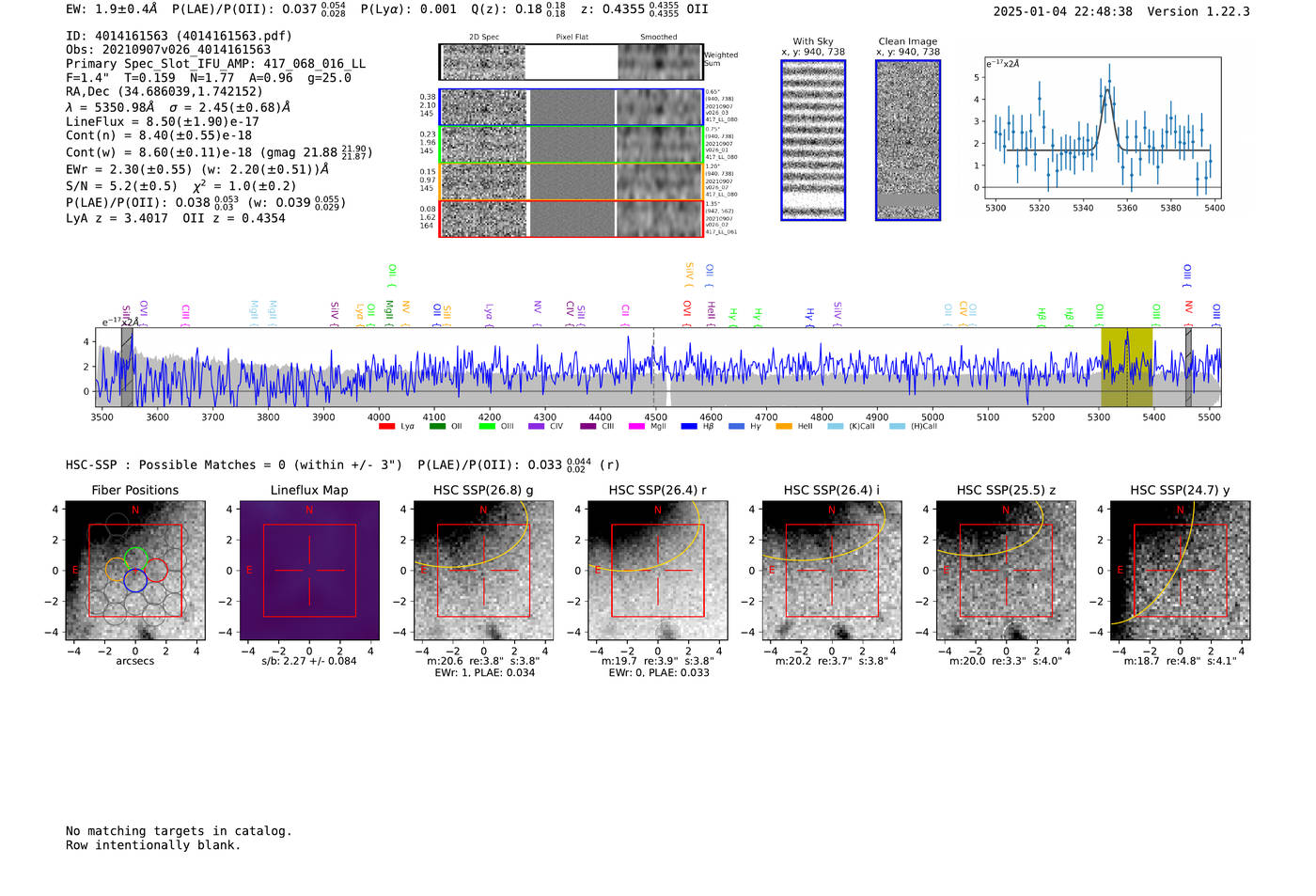Click the CIV legend swatch
Screen dimensions: 1316x896
pos(537,427)
